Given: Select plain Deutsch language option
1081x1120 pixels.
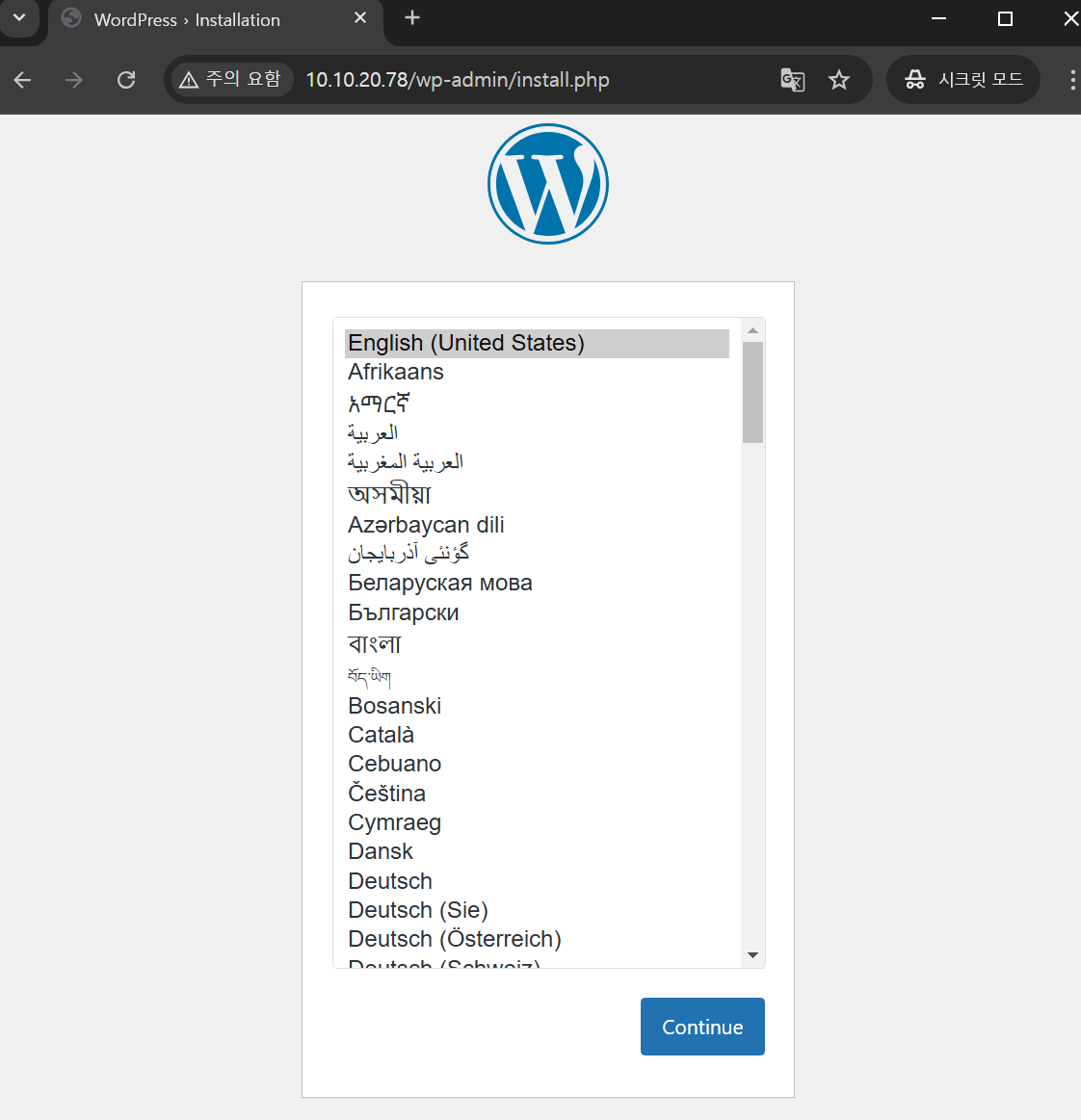Looking at the screenshot, I should (x=537, y=881).
